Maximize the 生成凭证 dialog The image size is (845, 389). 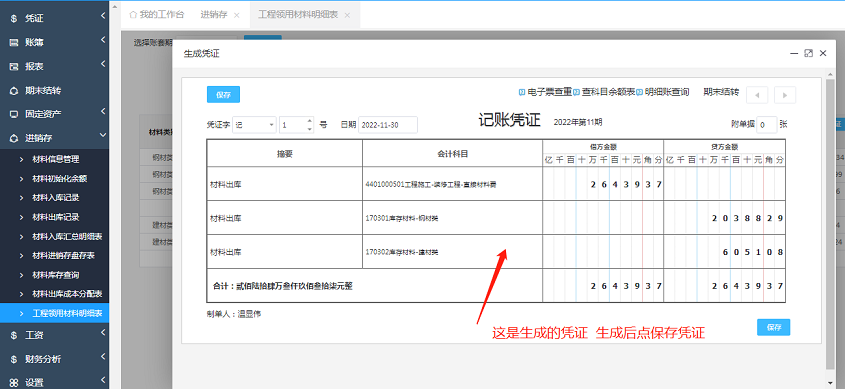coord(808,53)
